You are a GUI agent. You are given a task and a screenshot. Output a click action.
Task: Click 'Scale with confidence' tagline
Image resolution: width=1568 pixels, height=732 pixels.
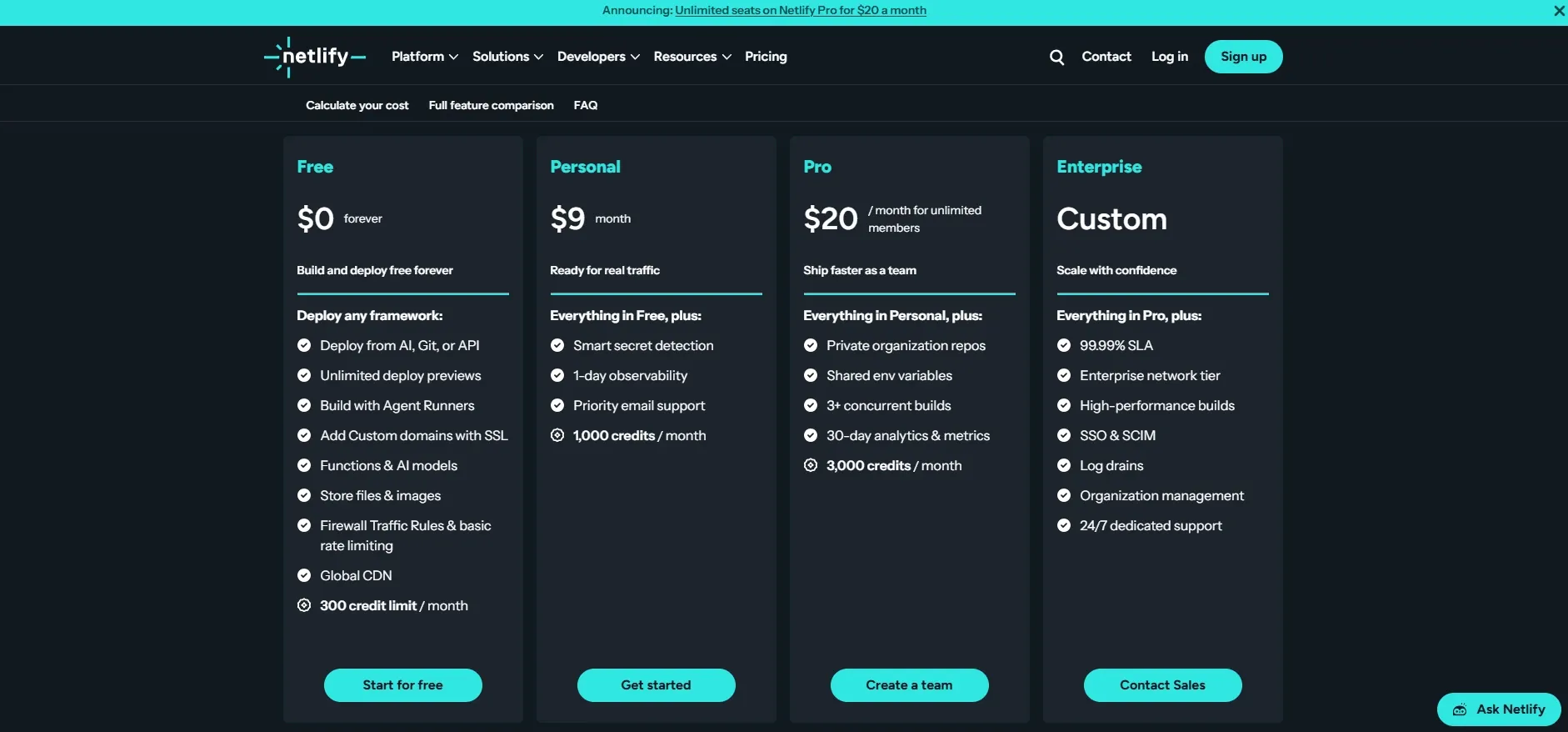pos(1116,270)
